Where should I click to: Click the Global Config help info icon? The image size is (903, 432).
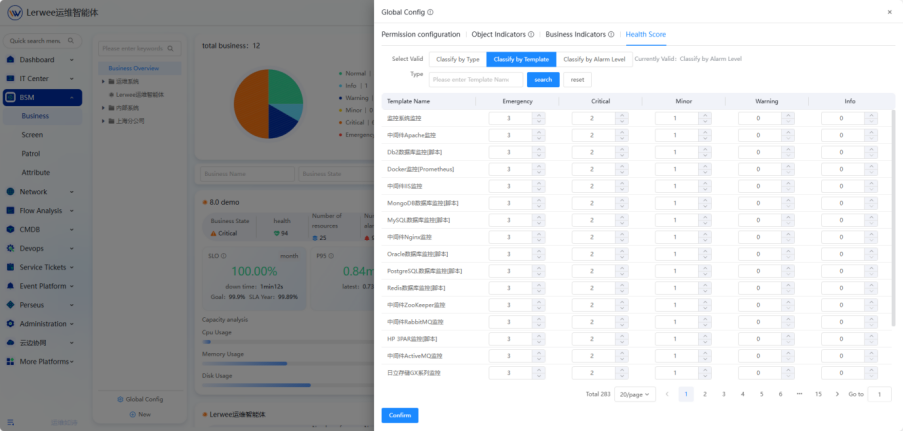(431, 12)
